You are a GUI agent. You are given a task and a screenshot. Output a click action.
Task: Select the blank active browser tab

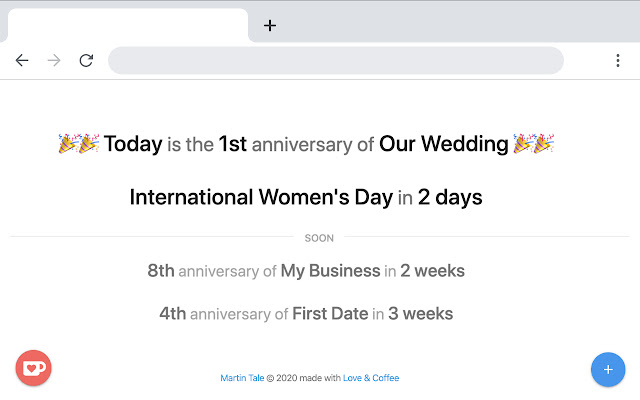coord(127,25)
